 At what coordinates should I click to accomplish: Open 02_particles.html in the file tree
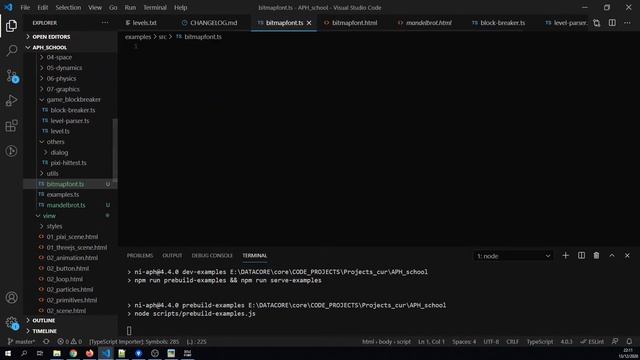coord(70,289)
